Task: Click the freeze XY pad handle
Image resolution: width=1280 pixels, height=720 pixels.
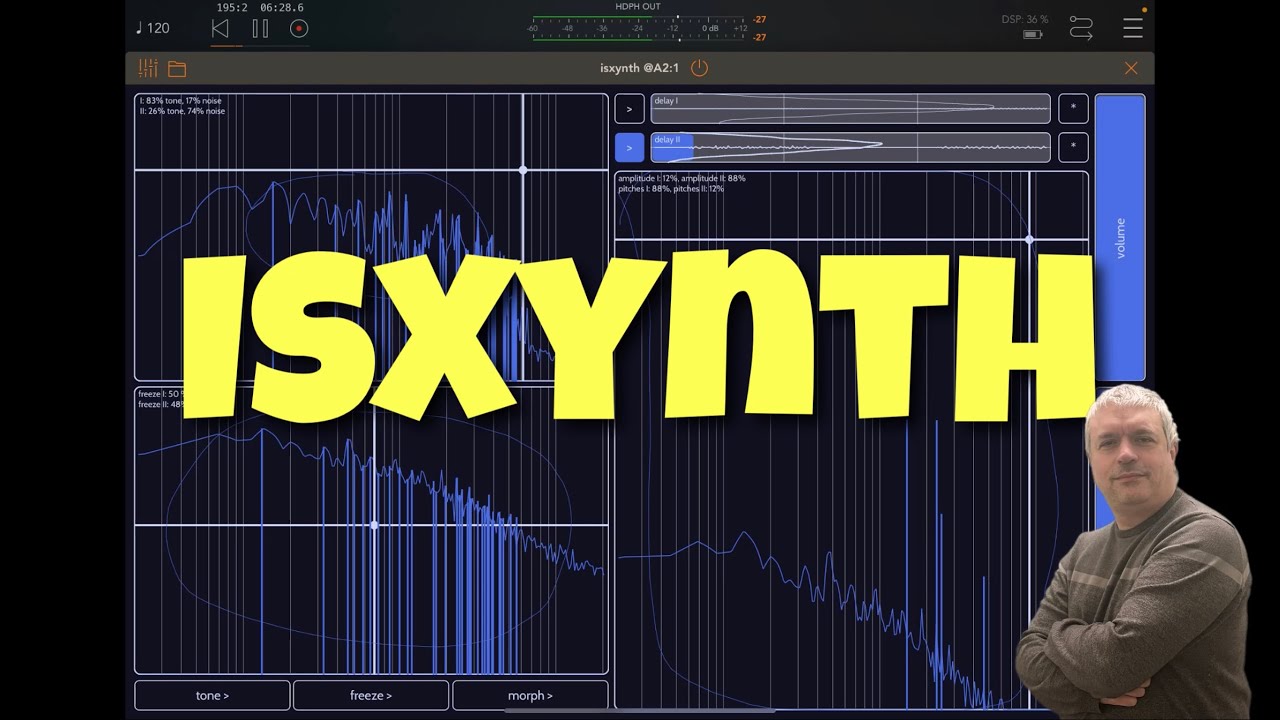Action: (x=374, y=525)
